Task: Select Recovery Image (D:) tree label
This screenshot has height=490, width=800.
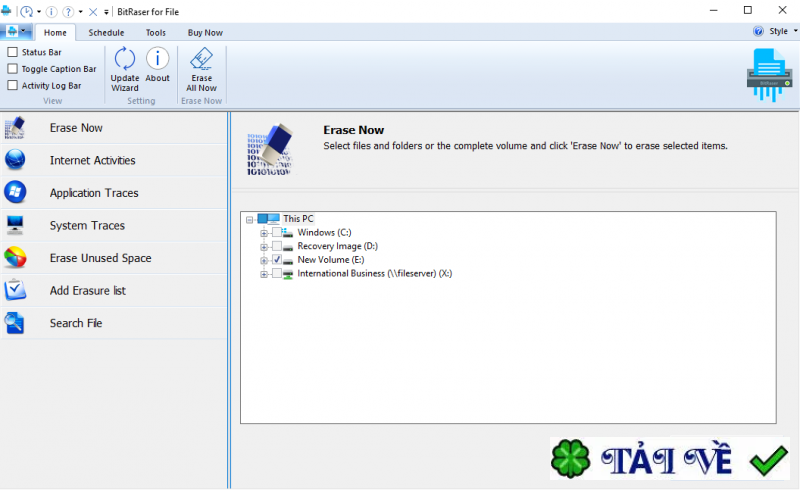Action: pos(338,246)
